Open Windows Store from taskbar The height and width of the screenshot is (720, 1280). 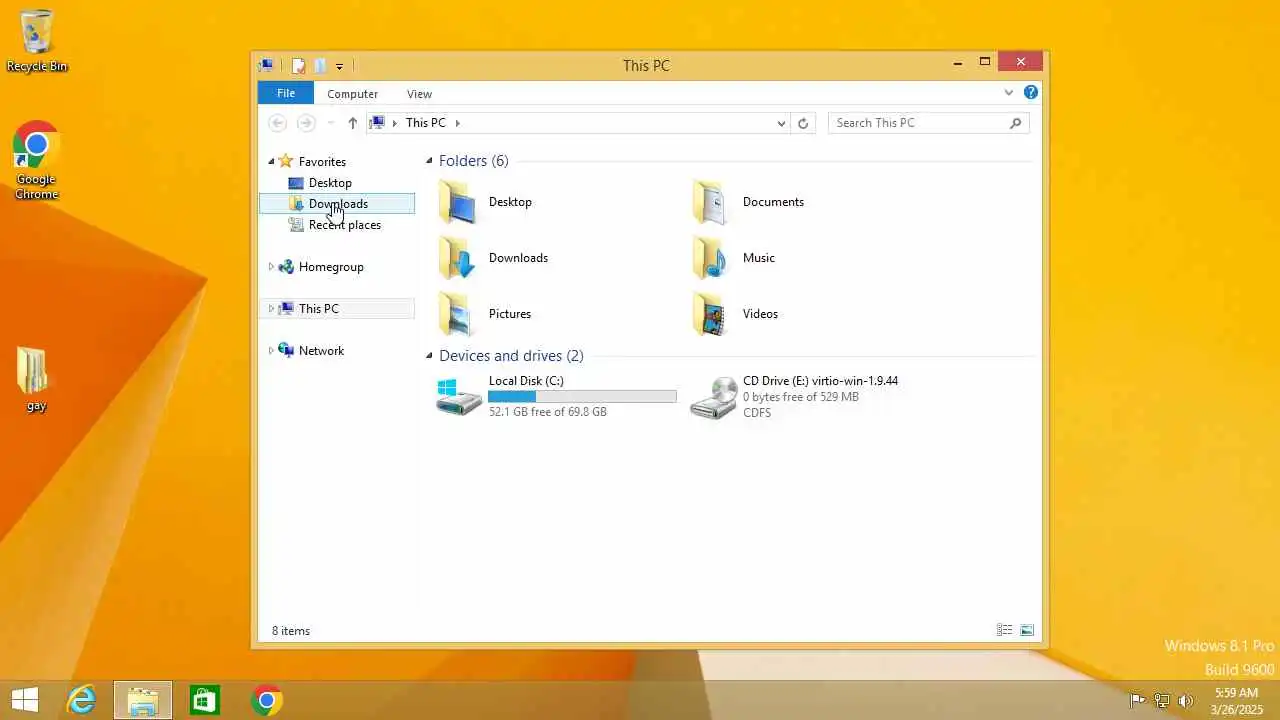[205, 700]
